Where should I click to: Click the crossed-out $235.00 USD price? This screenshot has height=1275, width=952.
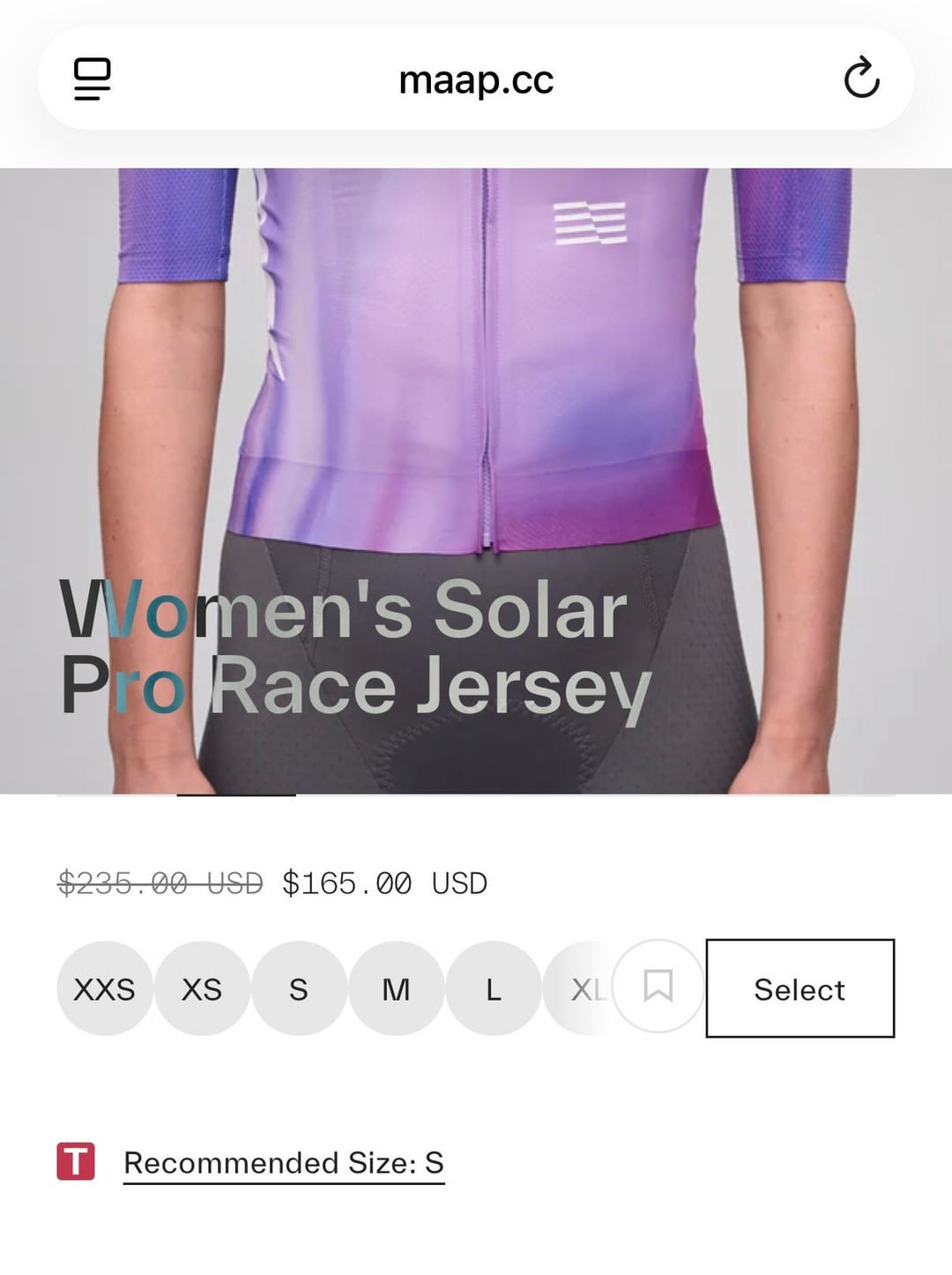(160, 884)
